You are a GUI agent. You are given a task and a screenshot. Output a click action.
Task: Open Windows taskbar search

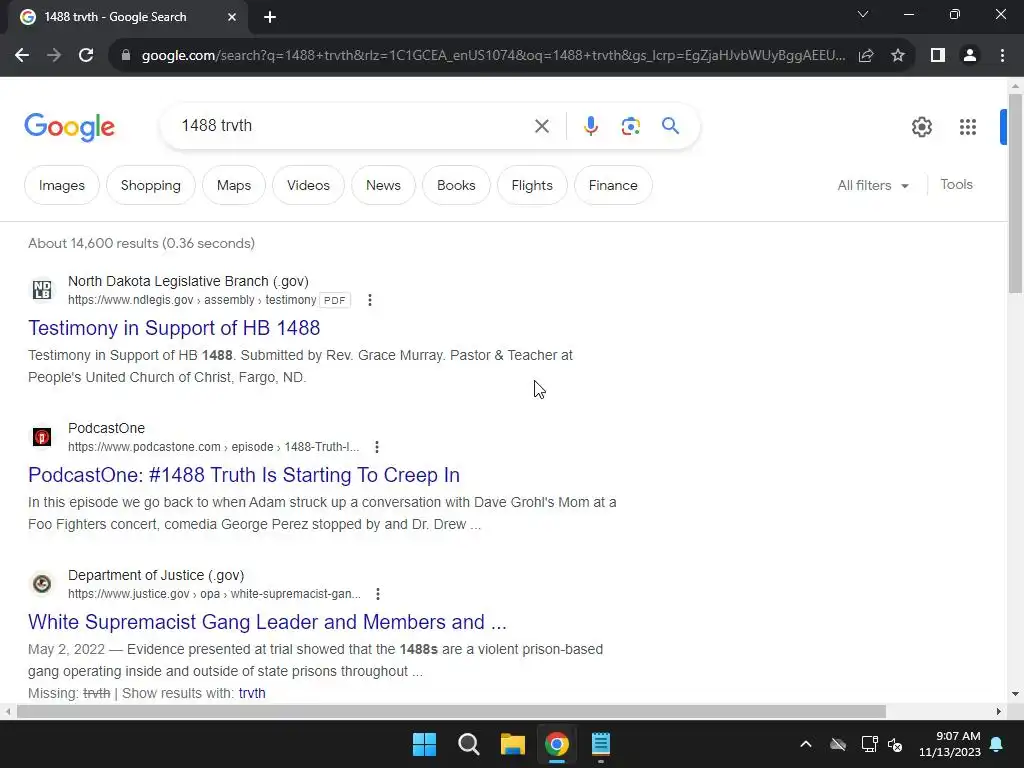click(469, 744)
